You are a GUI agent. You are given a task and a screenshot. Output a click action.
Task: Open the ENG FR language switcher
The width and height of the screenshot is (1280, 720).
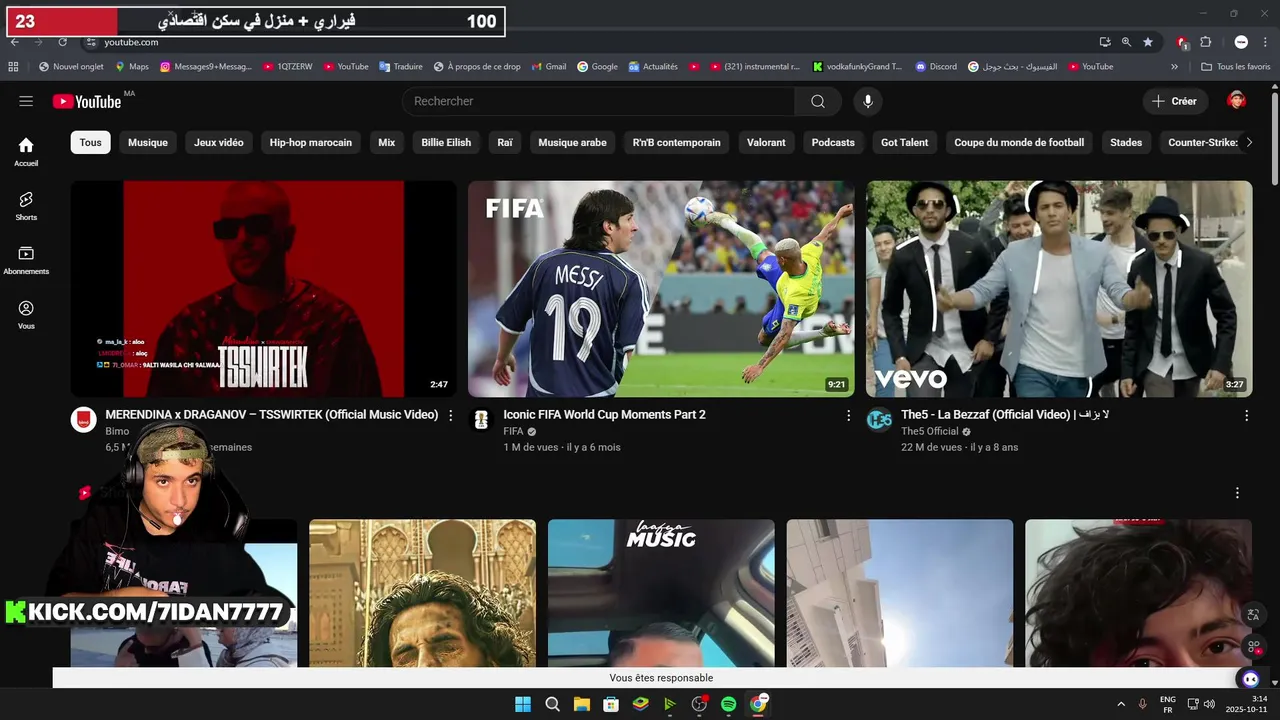[x=1167, y=704]
